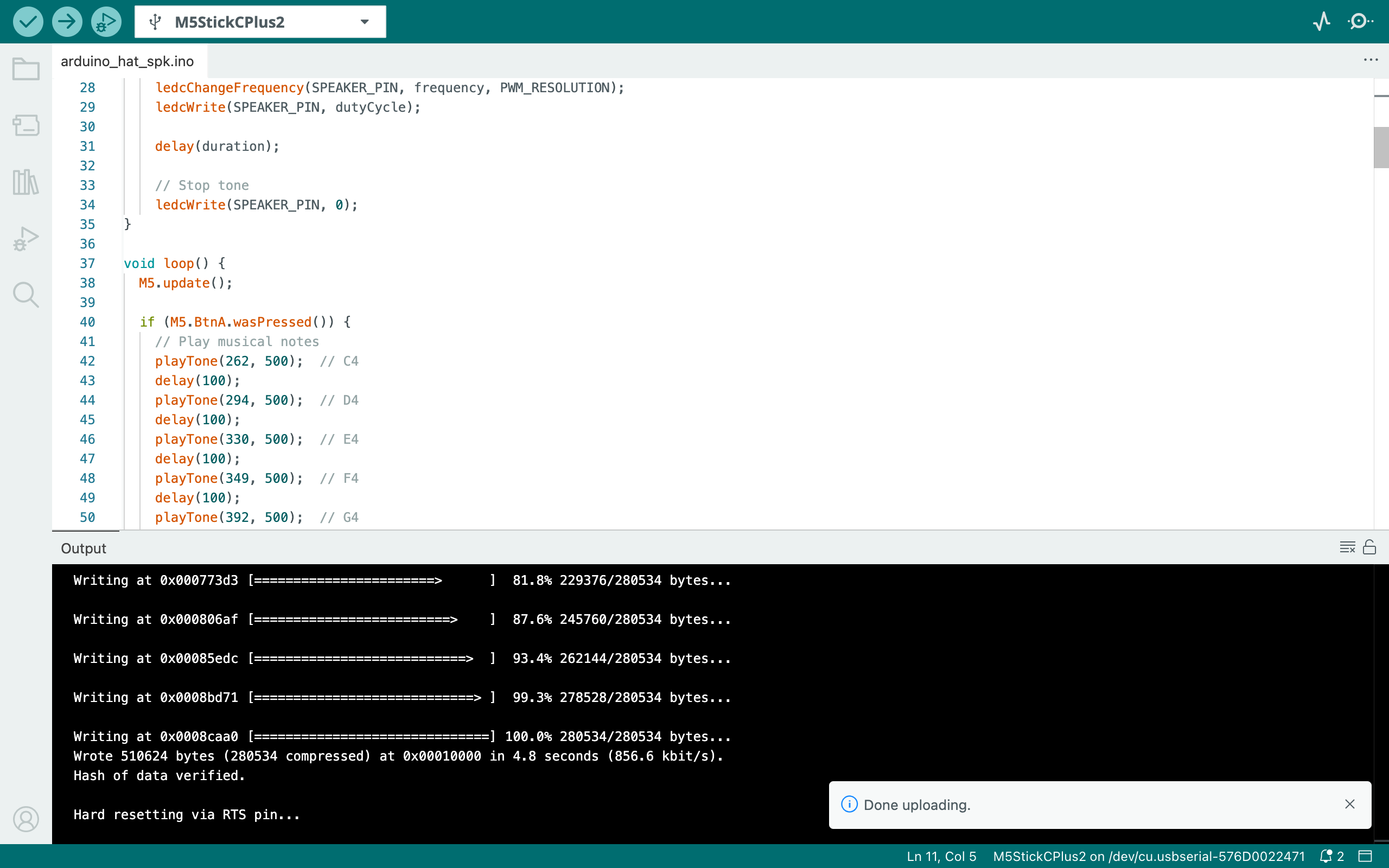The image size is (1389, 868).
Task: Click the notifications bell in status bar
Action: point(1327,856)
